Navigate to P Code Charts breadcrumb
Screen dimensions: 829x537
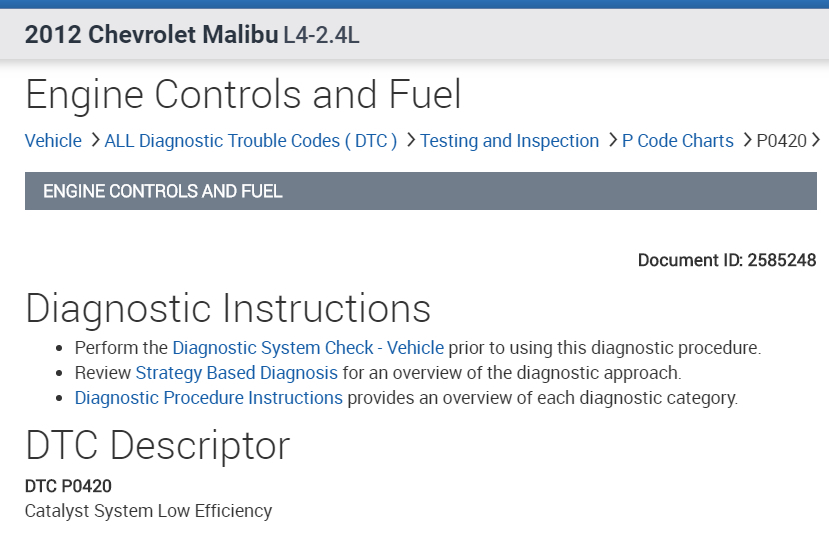(677, 141)
